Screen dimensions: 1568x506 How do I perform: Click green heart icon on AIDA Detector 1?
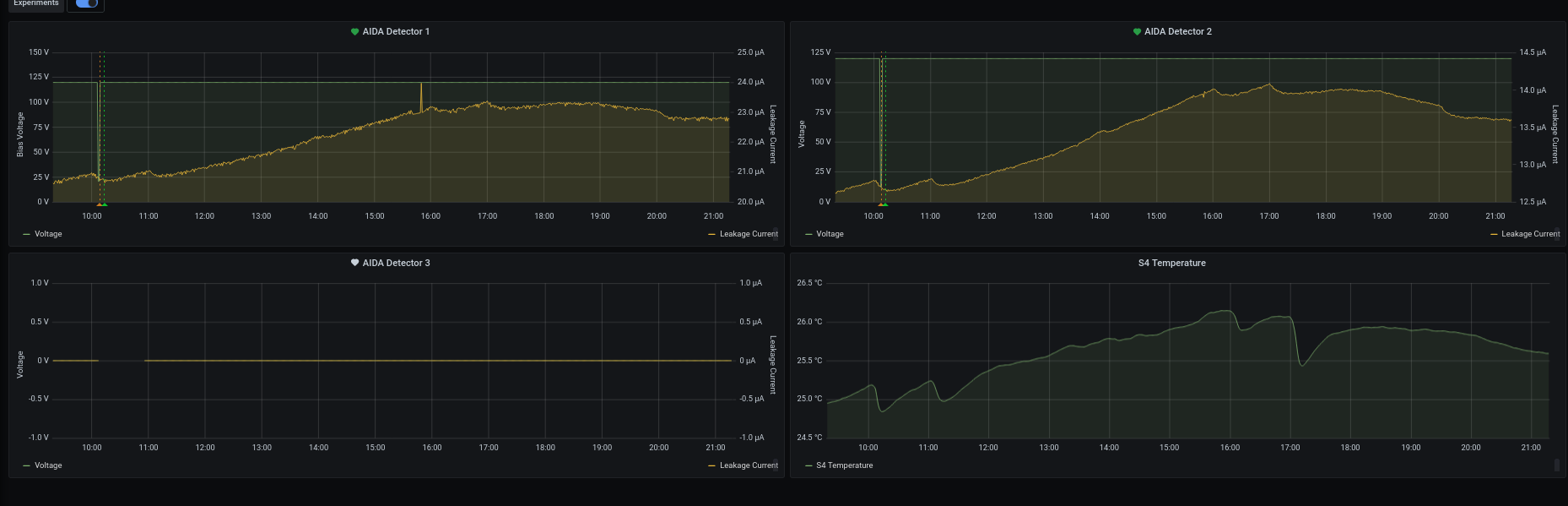(x=355, y=31)
